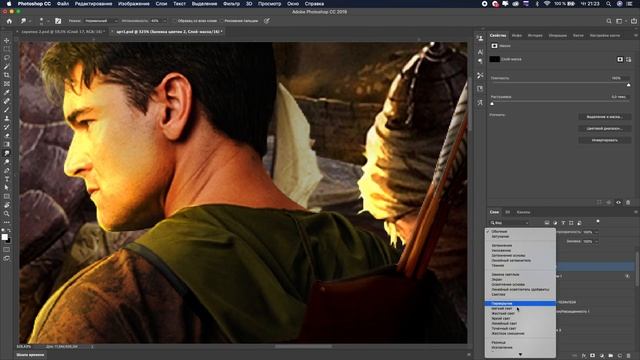640x360 pixels.
Task: Select the Brush tool
Action: click(x=7, y=109)
